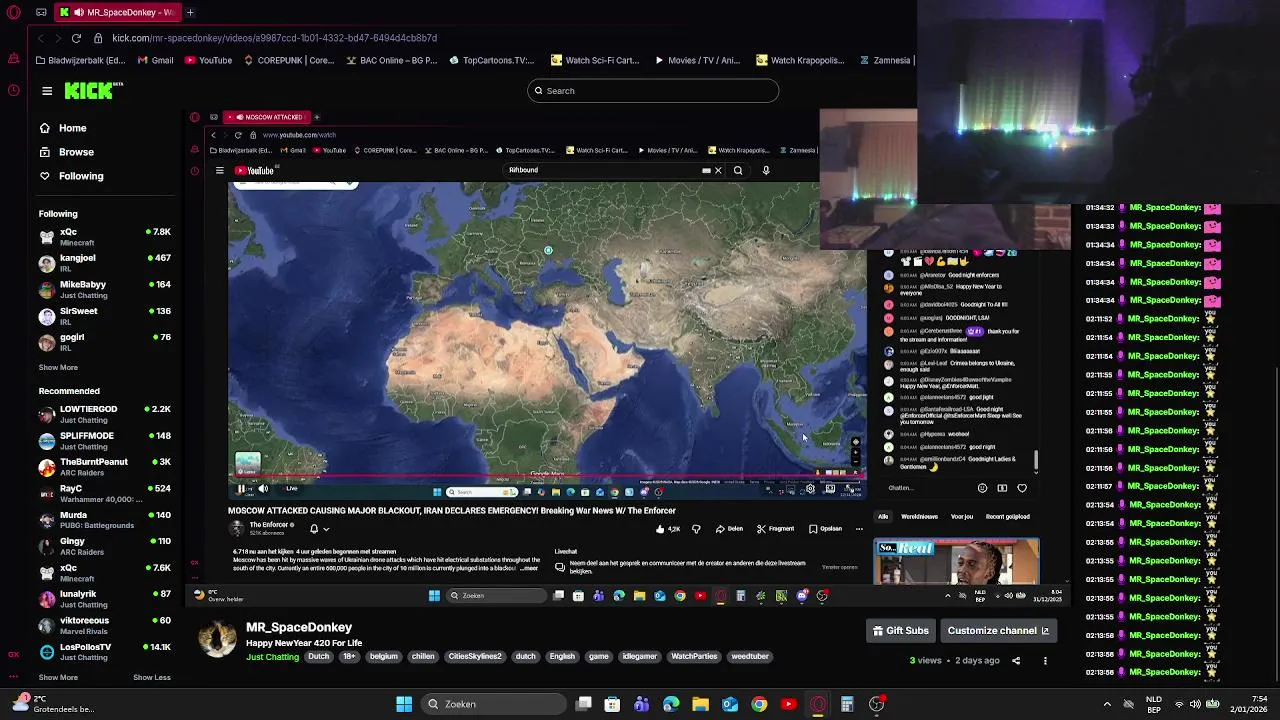Click the Kick search field
This screenshot has height=720, width=1280.
tap(653, 91)
